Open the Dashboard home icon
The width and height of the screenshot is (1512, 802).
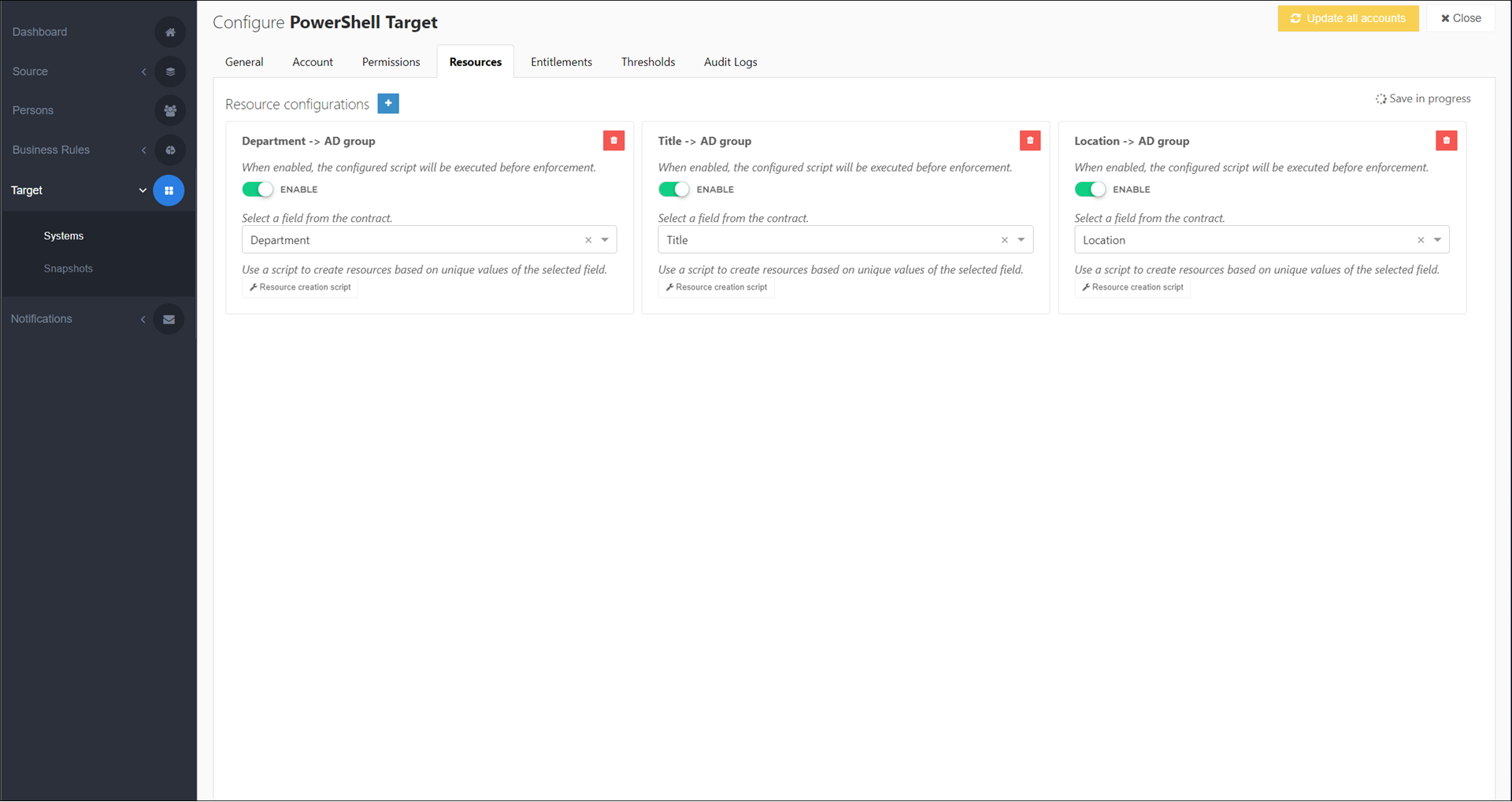[x=170, y=32]
